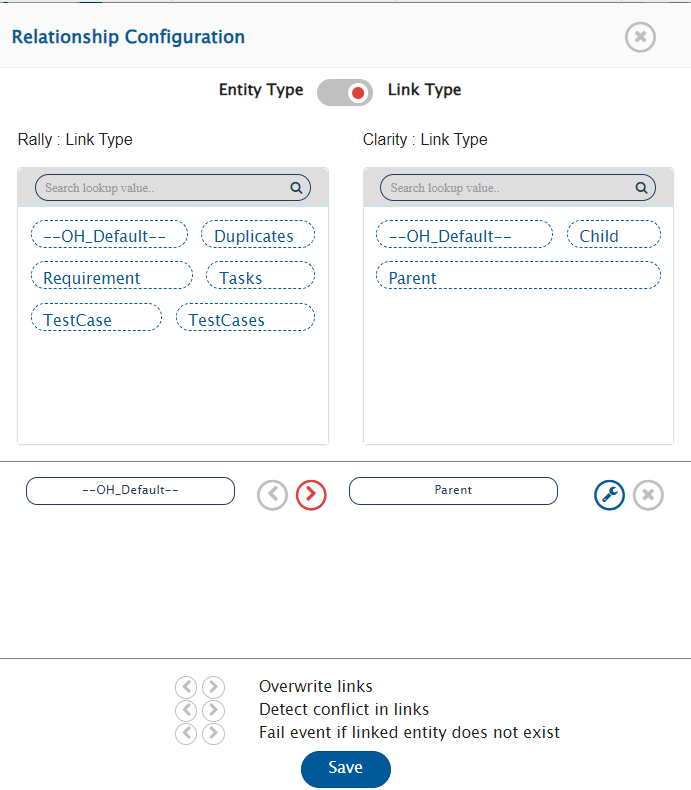Set Overwrite links right arrow

coord(213,687)
